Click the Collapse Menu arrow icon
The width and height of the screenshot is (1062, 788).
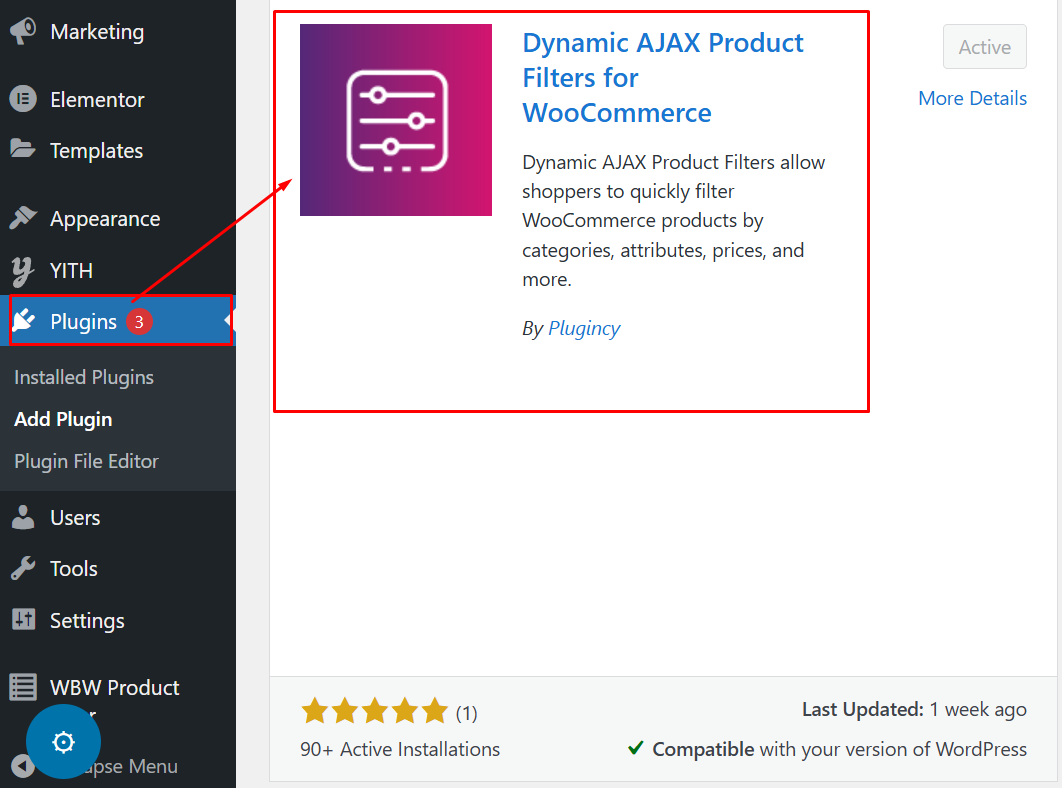point(20,766)
